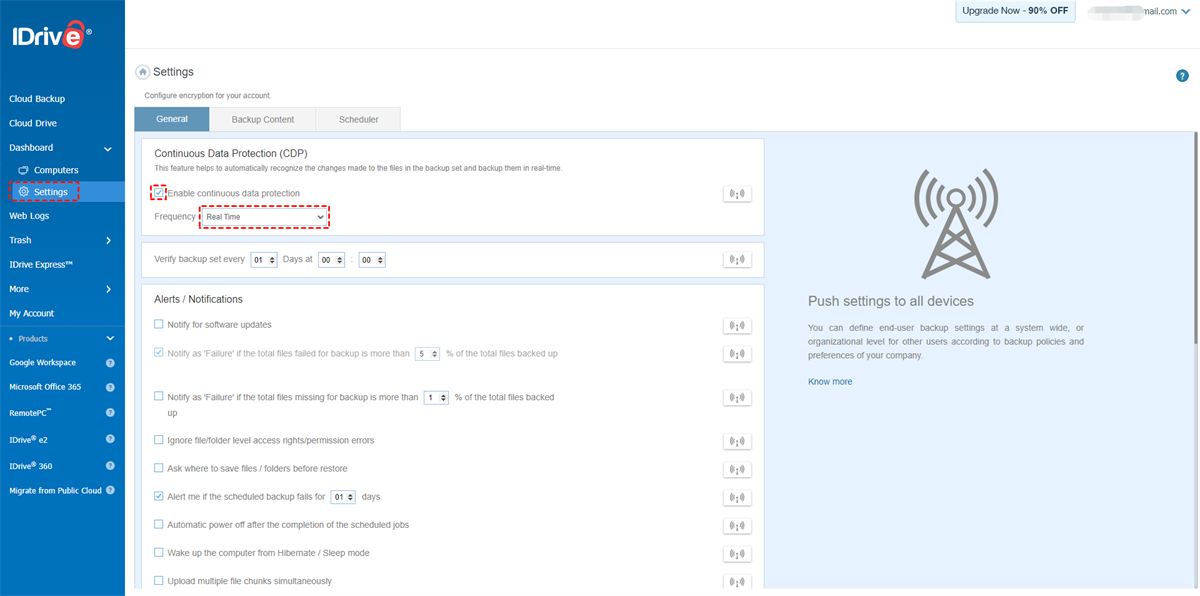This screenshot has height=596, width=1200.
Task: Expand the Trash submenu
Action: click(x=108, y=240)
